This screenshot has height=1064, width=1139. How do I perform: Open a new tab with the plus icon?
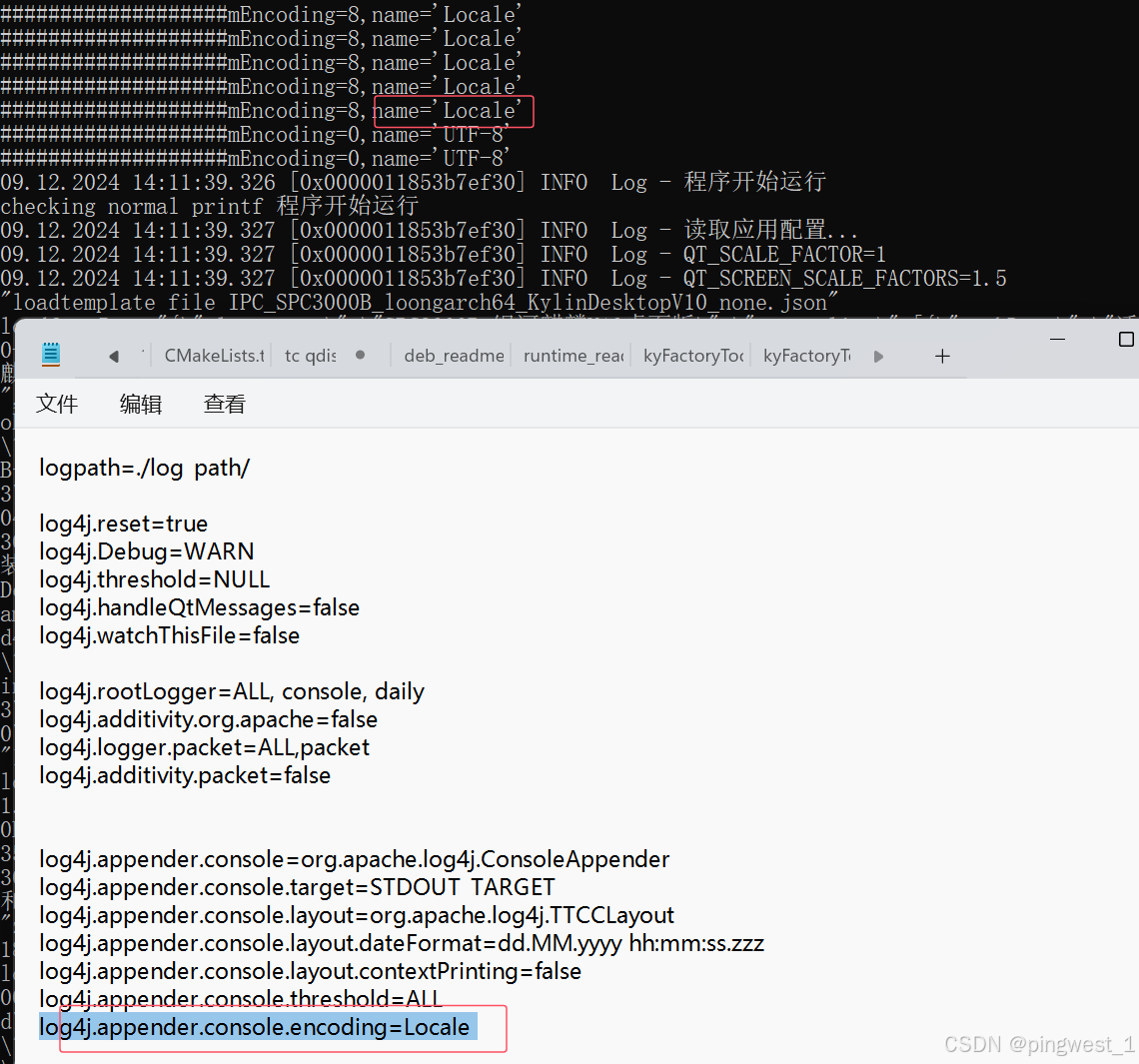pos(941,356)
